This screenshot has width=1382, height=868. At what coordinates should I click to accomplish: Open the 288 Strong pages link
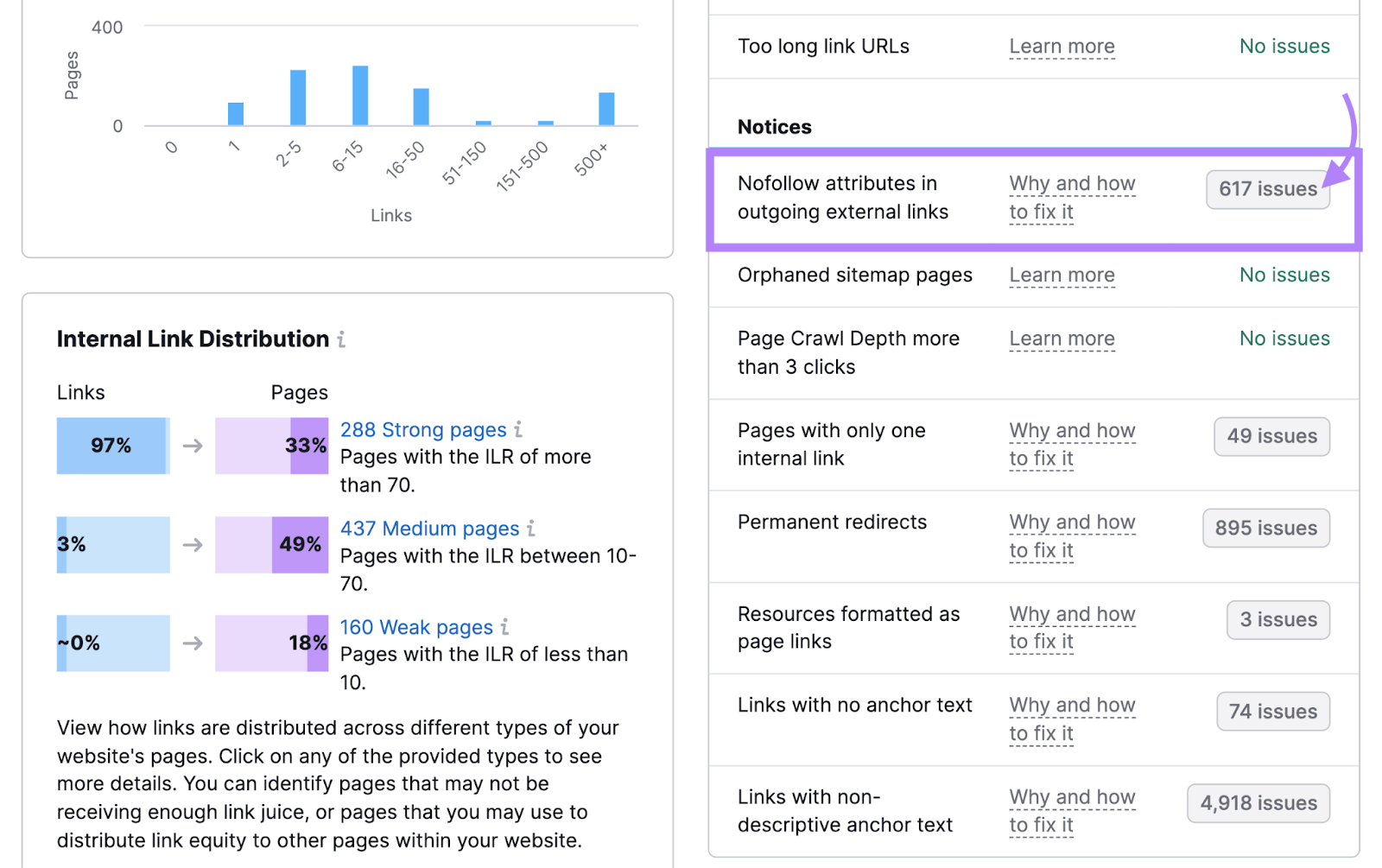(423, 428)
